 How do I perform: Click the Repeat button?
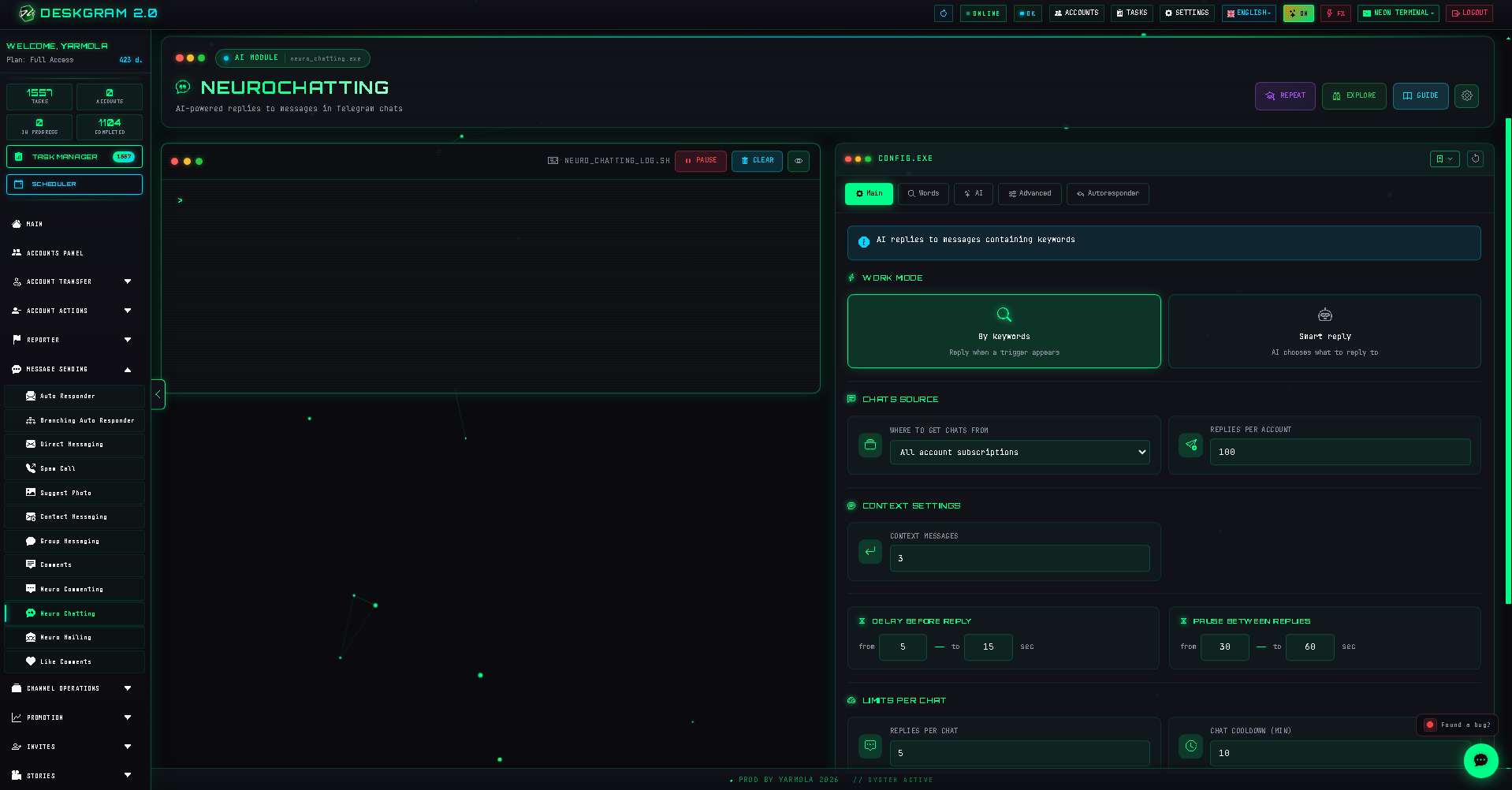[x=1285, y=96]
